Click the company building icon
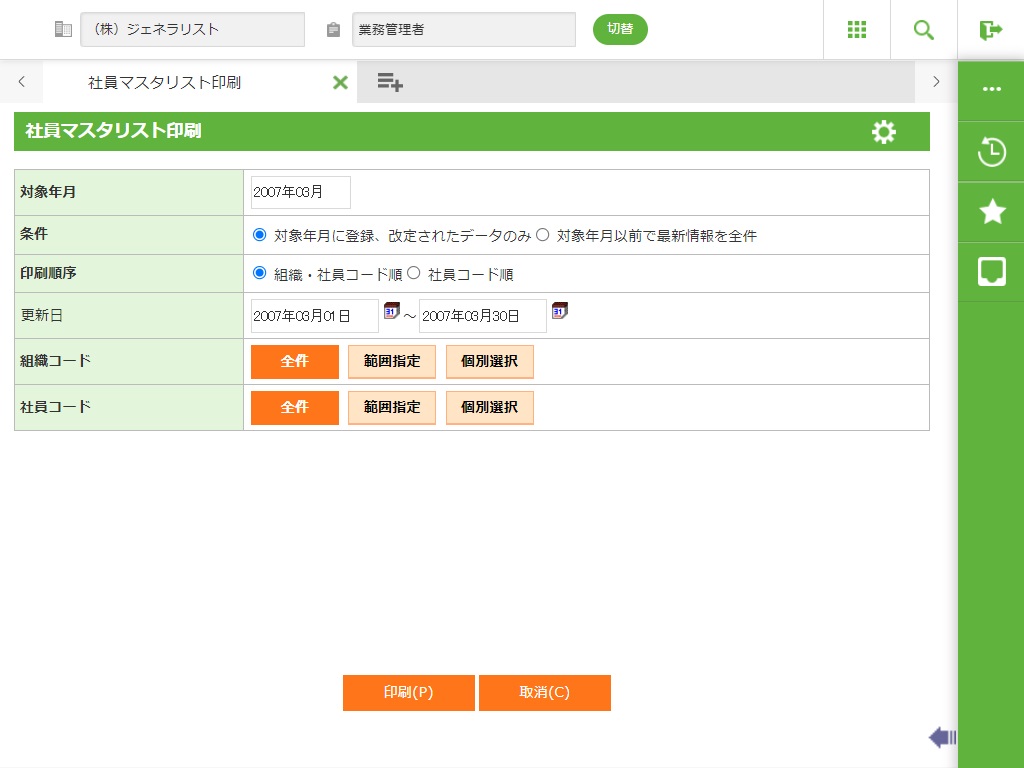The image size is (1024, 768). [x=63, y=29]
